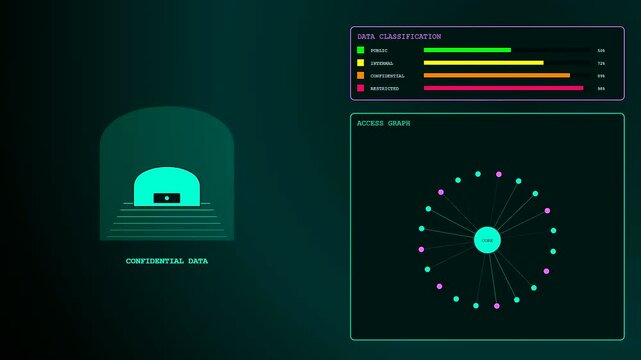
Task: Click the black lock slot on the vault
Action: [x=167, y=198]
